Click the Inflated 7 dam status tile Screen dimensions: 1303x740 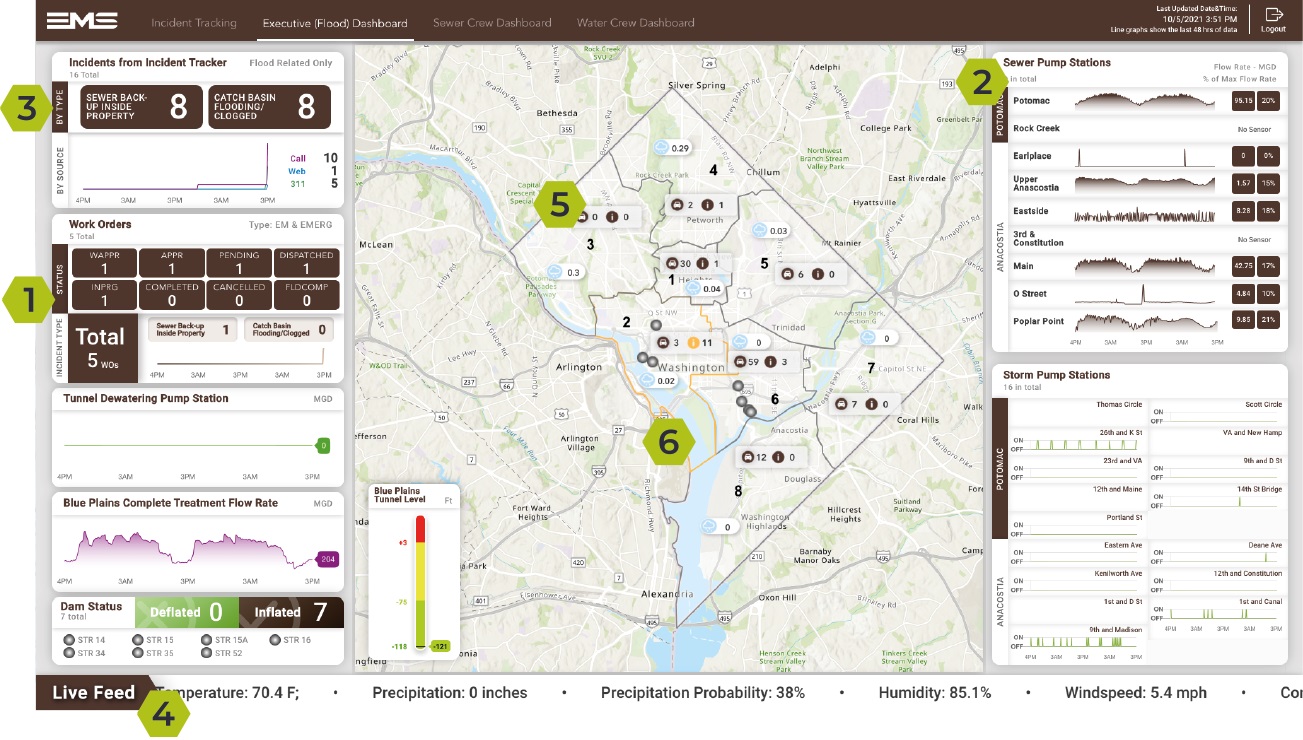[291, 612]
